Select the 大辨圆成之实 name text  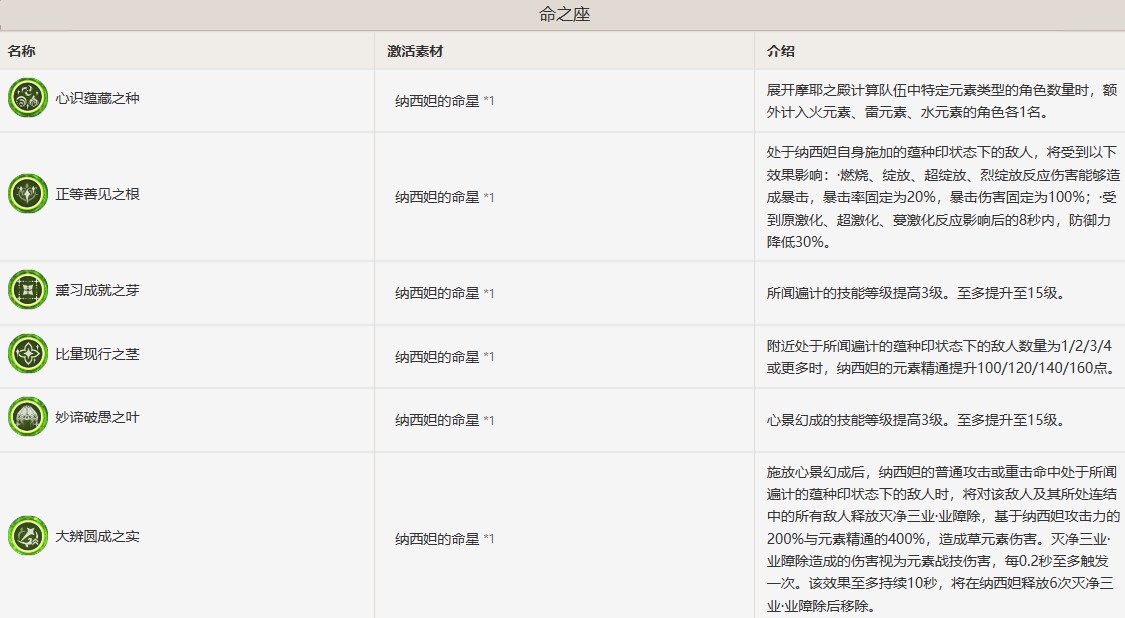pos(98,536)
